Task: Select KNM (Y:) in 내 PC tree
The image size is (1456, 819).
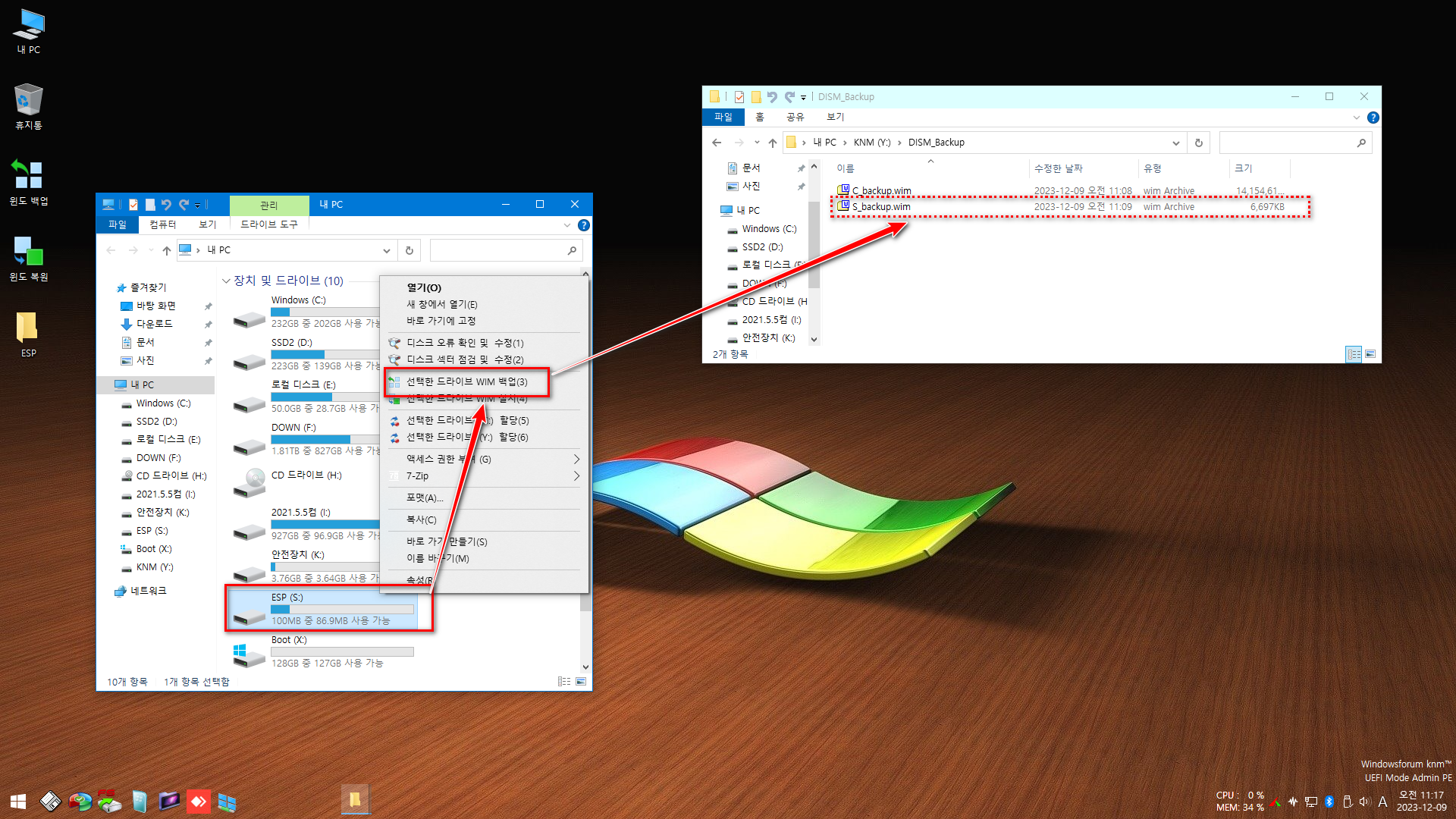Action: pos(155,567)
